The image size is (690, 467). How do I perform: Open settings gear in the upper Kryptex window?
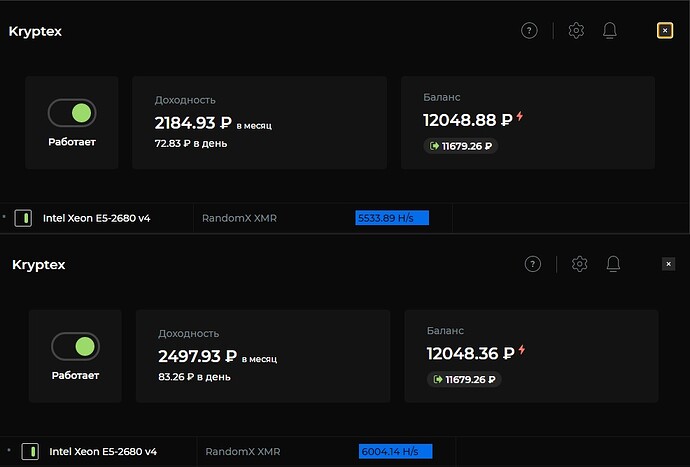click(576, 31)
